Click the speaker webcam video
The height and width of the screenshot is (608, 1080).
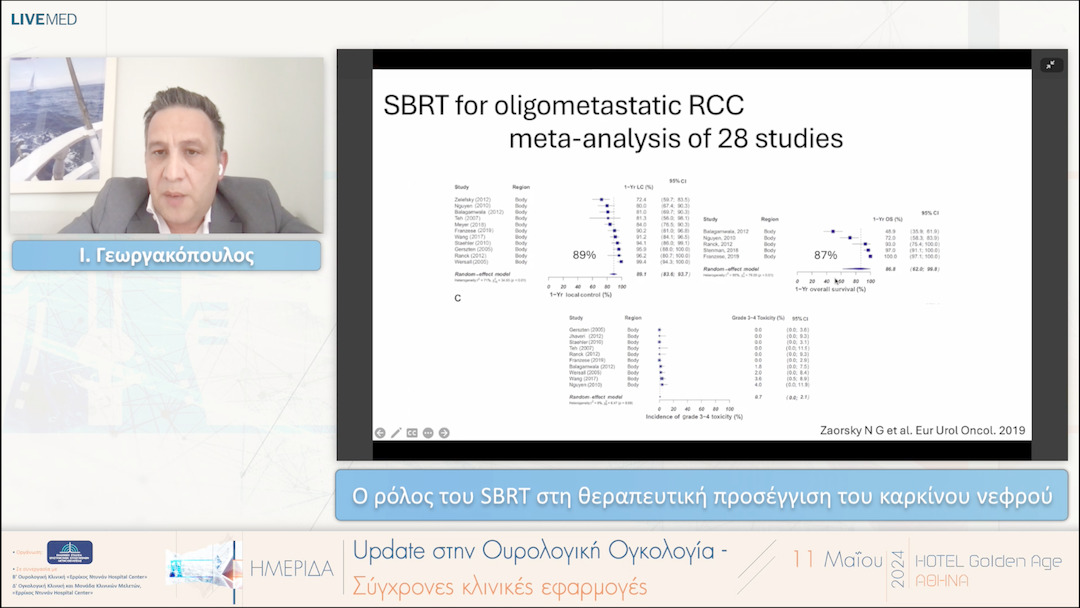167,145
